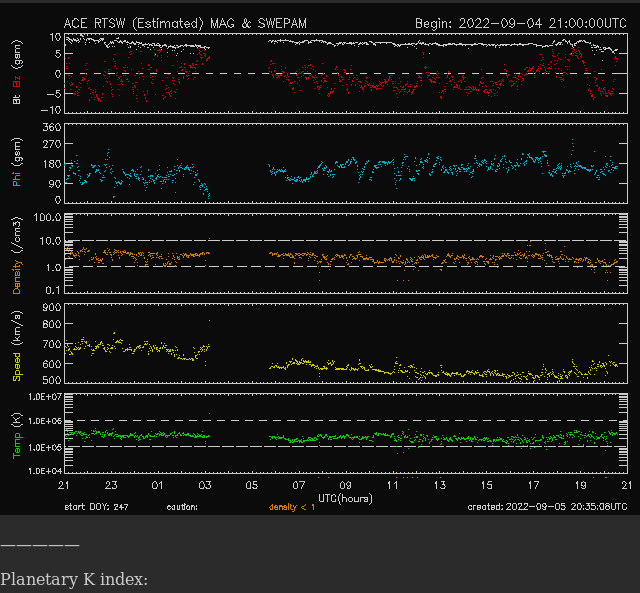Image resolution: width=640 pixels, height=593 pixels.
Task: Click the '100.0' tick on Density axis
Action: pyautogui.click(x=47, y=217)
